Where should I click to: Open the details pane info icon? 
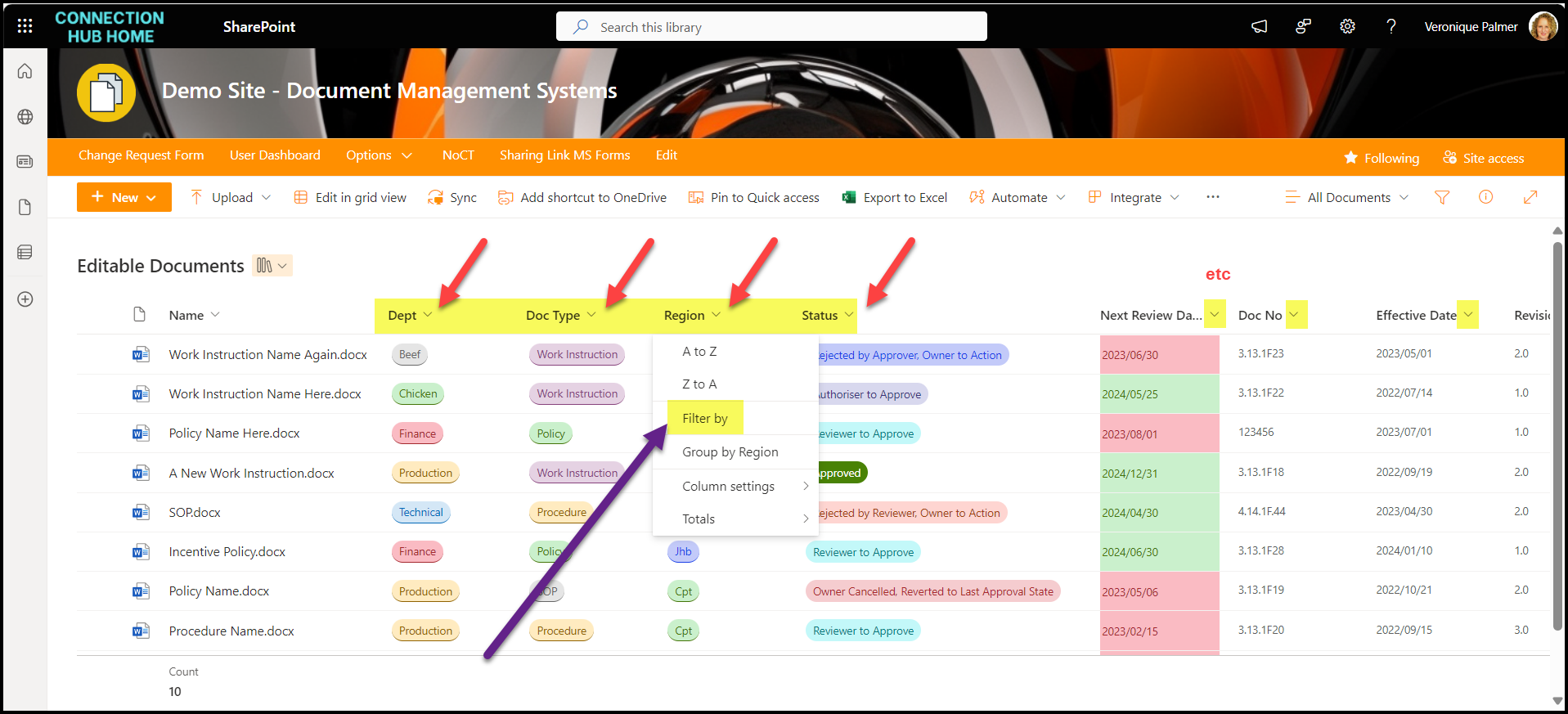coord(1485,197)
